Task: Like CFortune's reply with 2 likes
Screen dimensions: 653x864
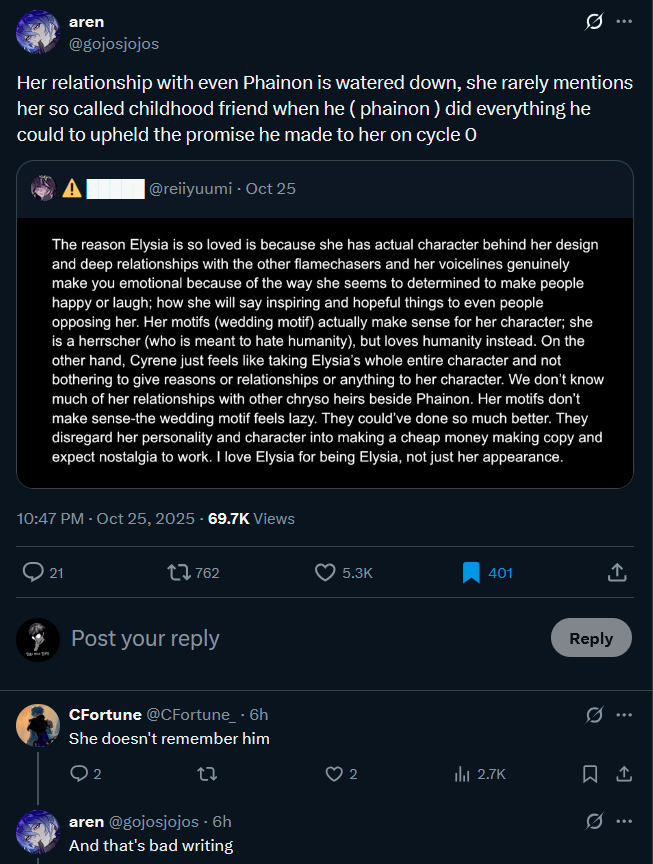Action: click(335, 773)
